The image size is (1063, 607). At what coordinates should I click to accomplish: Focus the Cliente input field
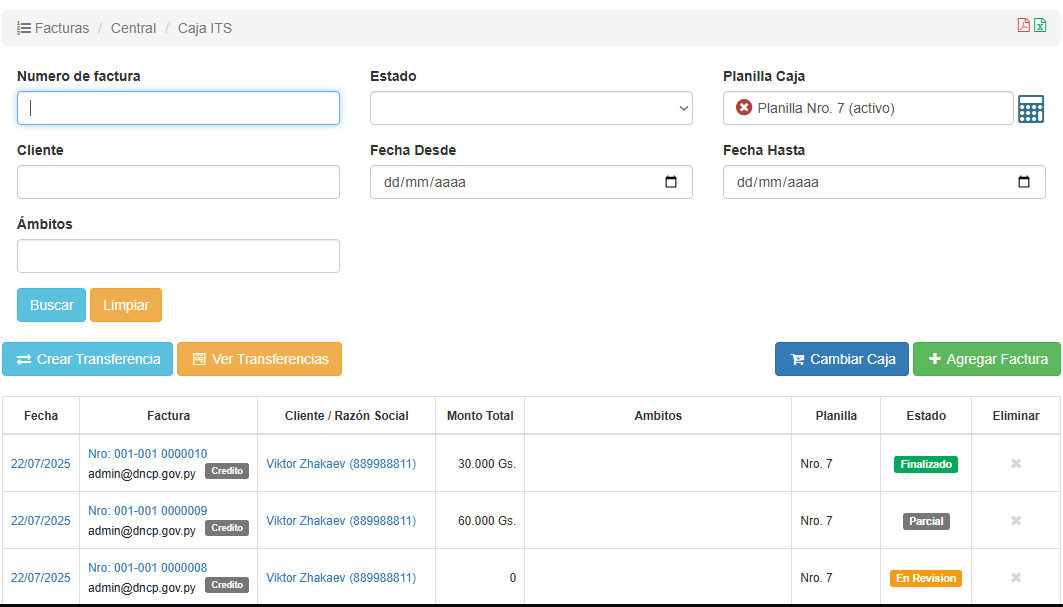point(178,182)
